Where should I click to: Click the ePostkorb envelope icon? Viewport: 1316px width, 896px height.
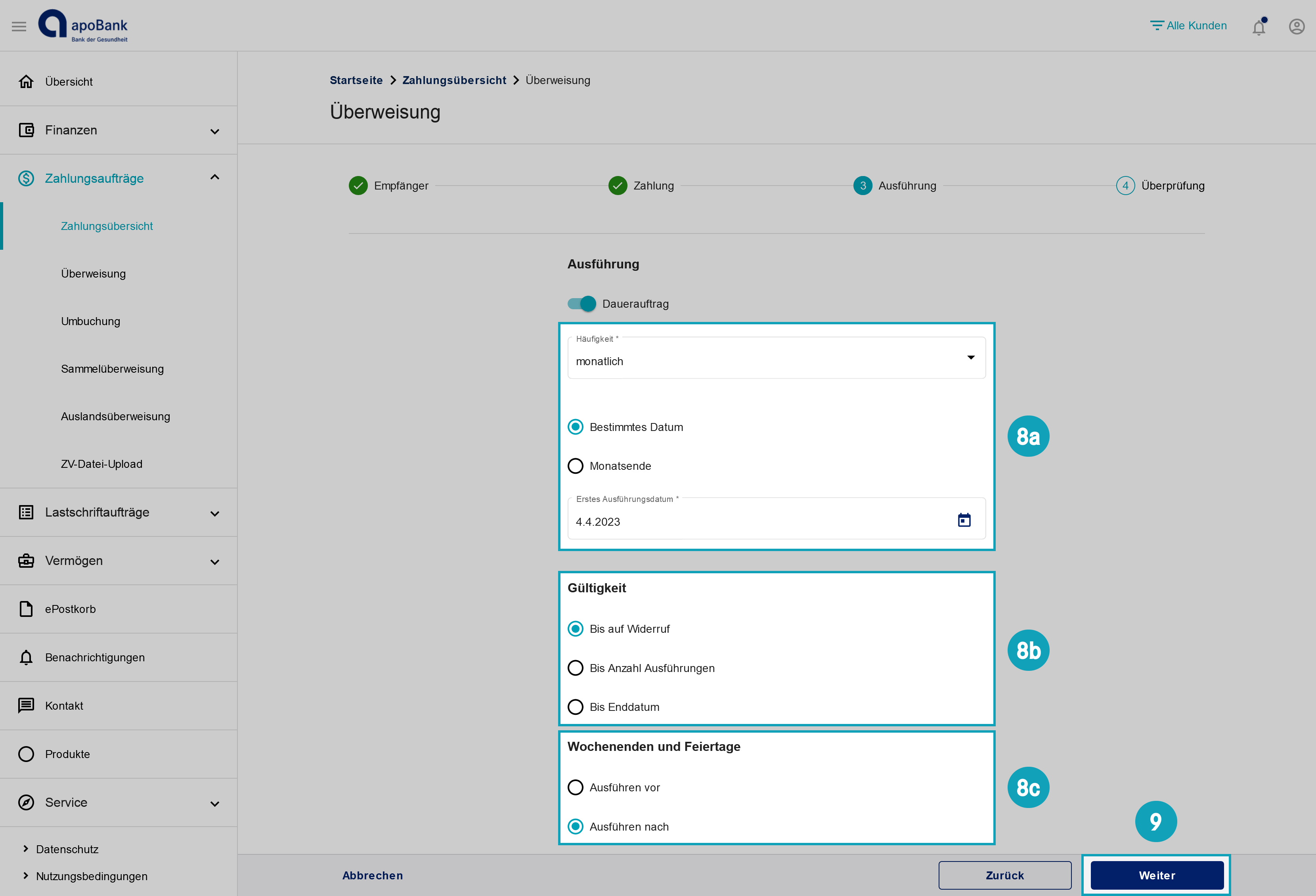point(27,609)
